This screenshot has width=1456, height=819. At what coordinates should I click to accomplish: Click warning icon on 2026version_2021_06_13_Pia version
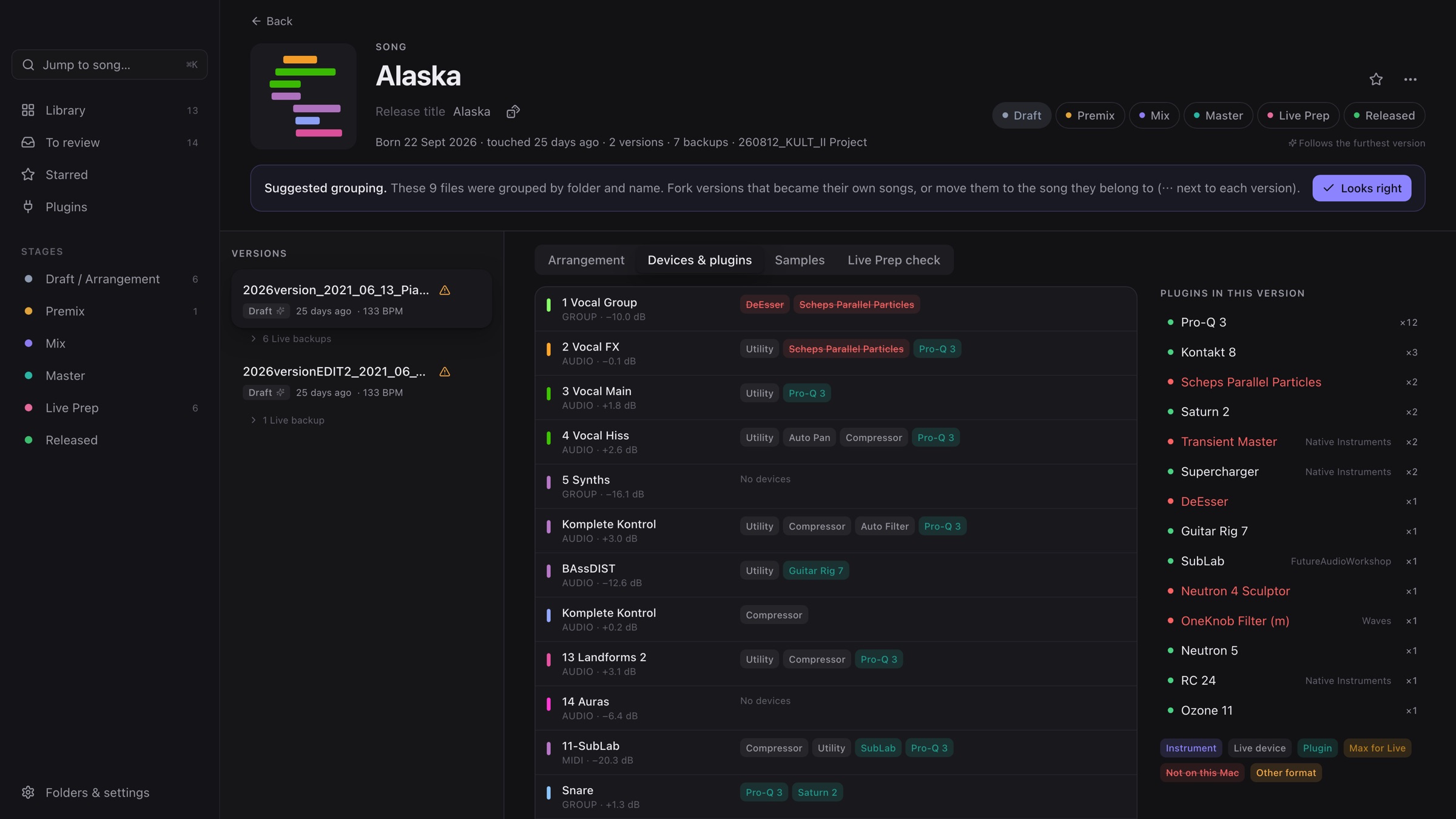click(445, 290)
